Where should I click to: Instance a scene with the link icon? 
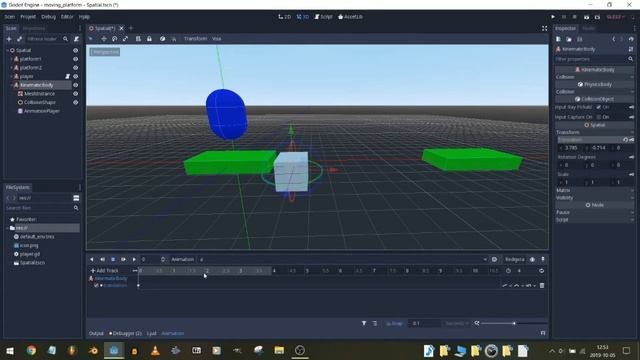(x=19, y=39)
